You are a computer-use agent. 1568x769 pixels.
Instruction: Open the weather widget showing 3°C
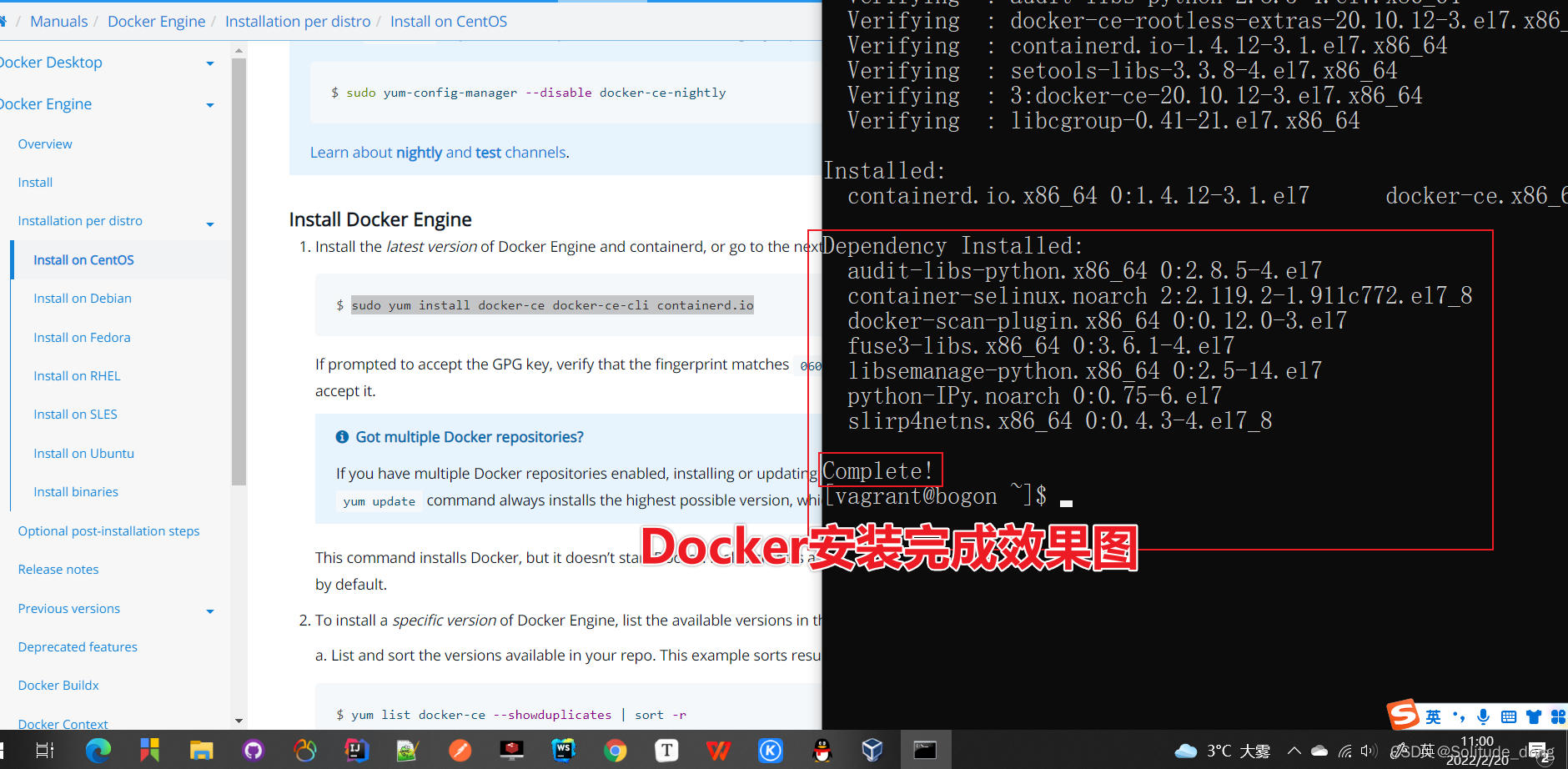tap(1222, 751)
